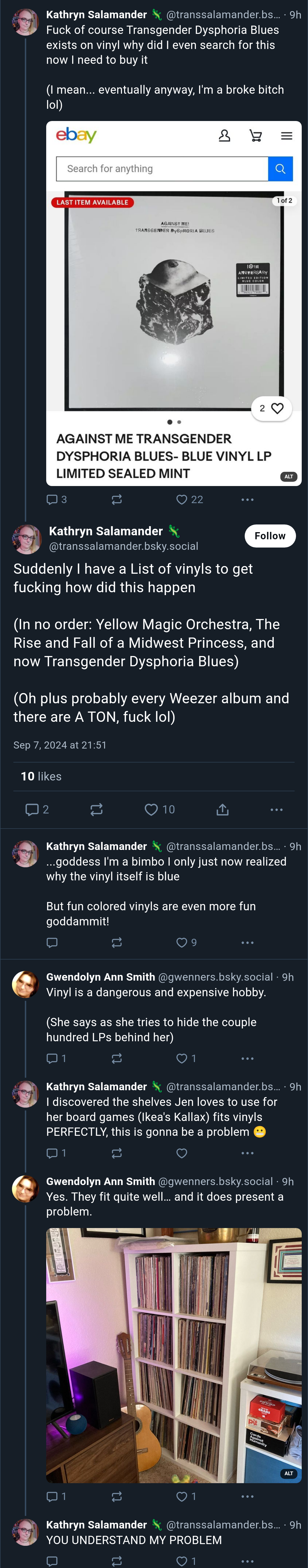View the 10 likes list
The width and height of the screenshot is (308, 1568).
41,776
